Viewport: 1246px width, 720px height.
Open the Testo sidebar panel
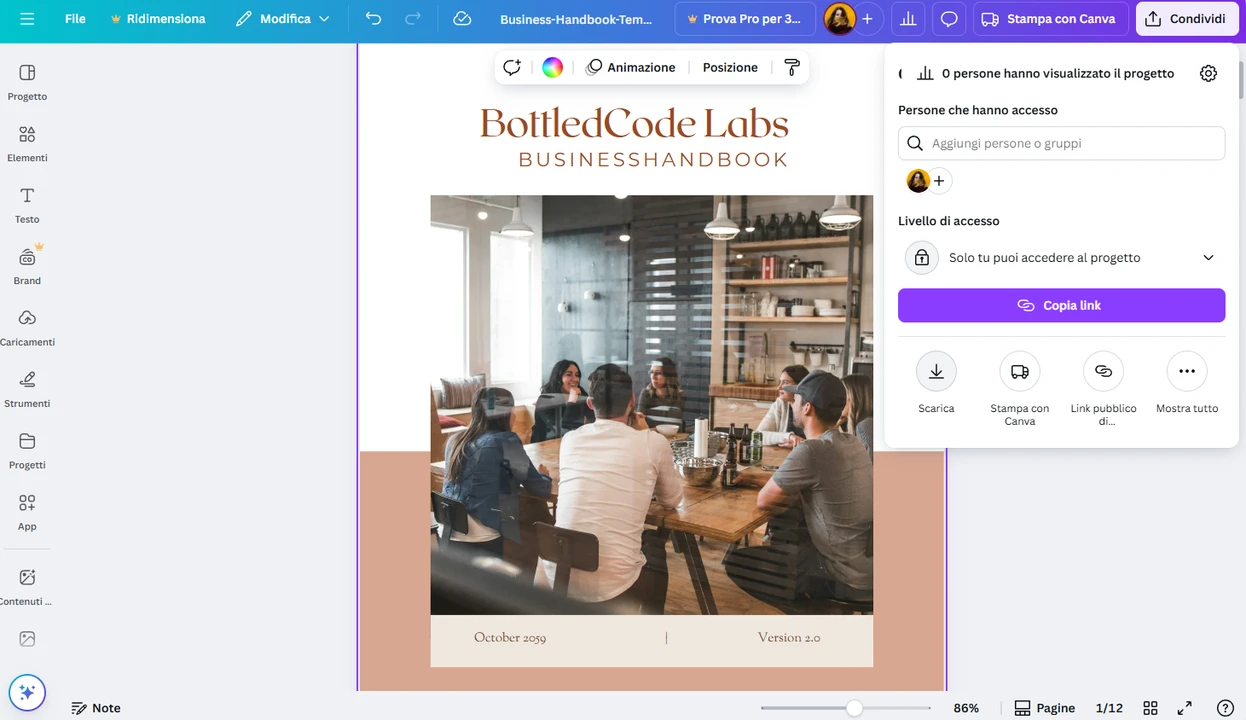27,205
